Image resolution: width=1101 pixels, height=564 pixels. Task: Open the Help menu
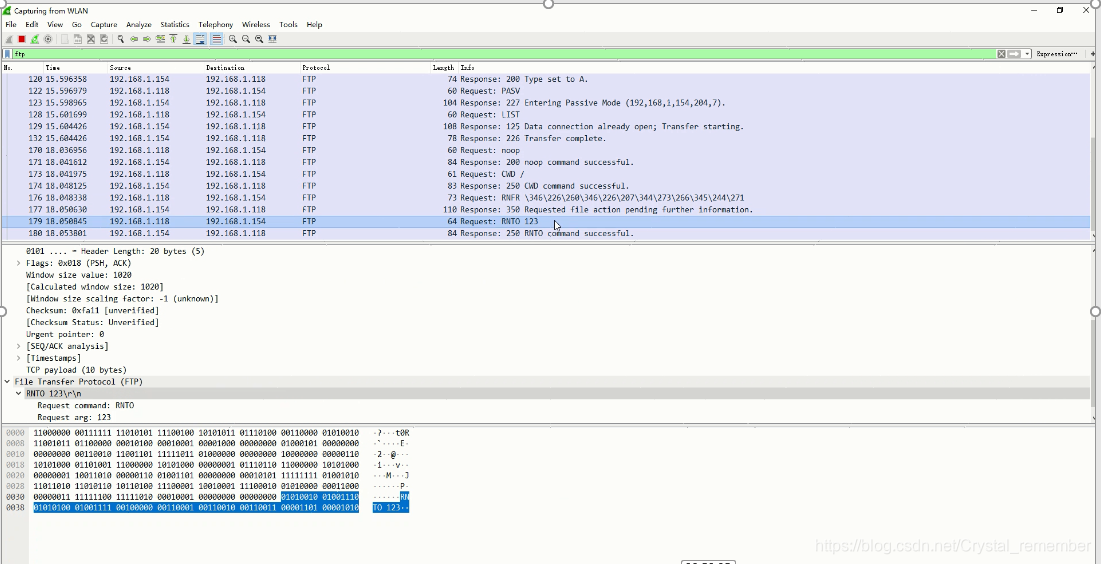coord(314,25)
